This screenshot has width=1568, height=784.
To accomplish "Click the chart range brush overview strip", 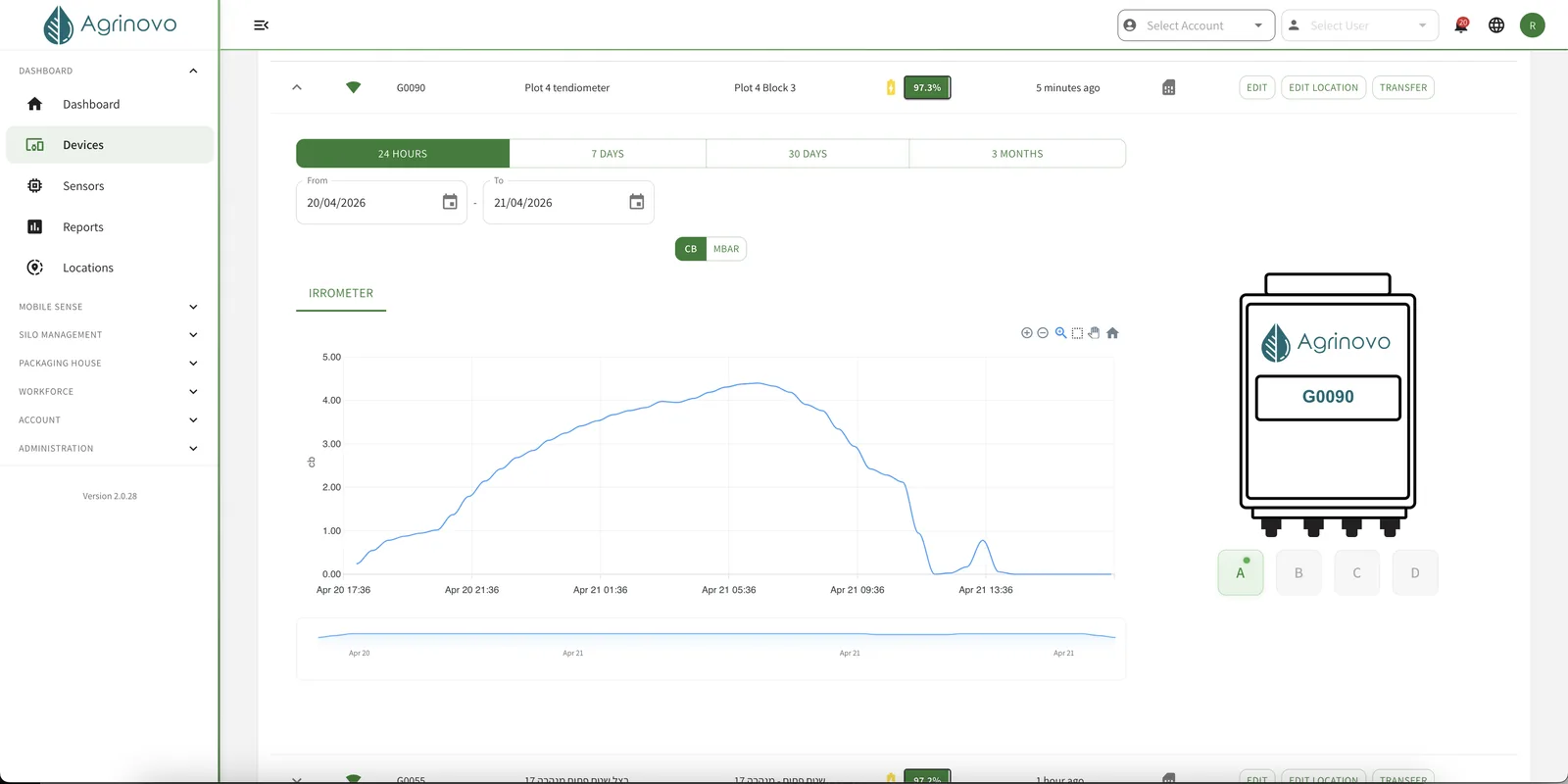I will pyautogui.click(x=711, y=648).
